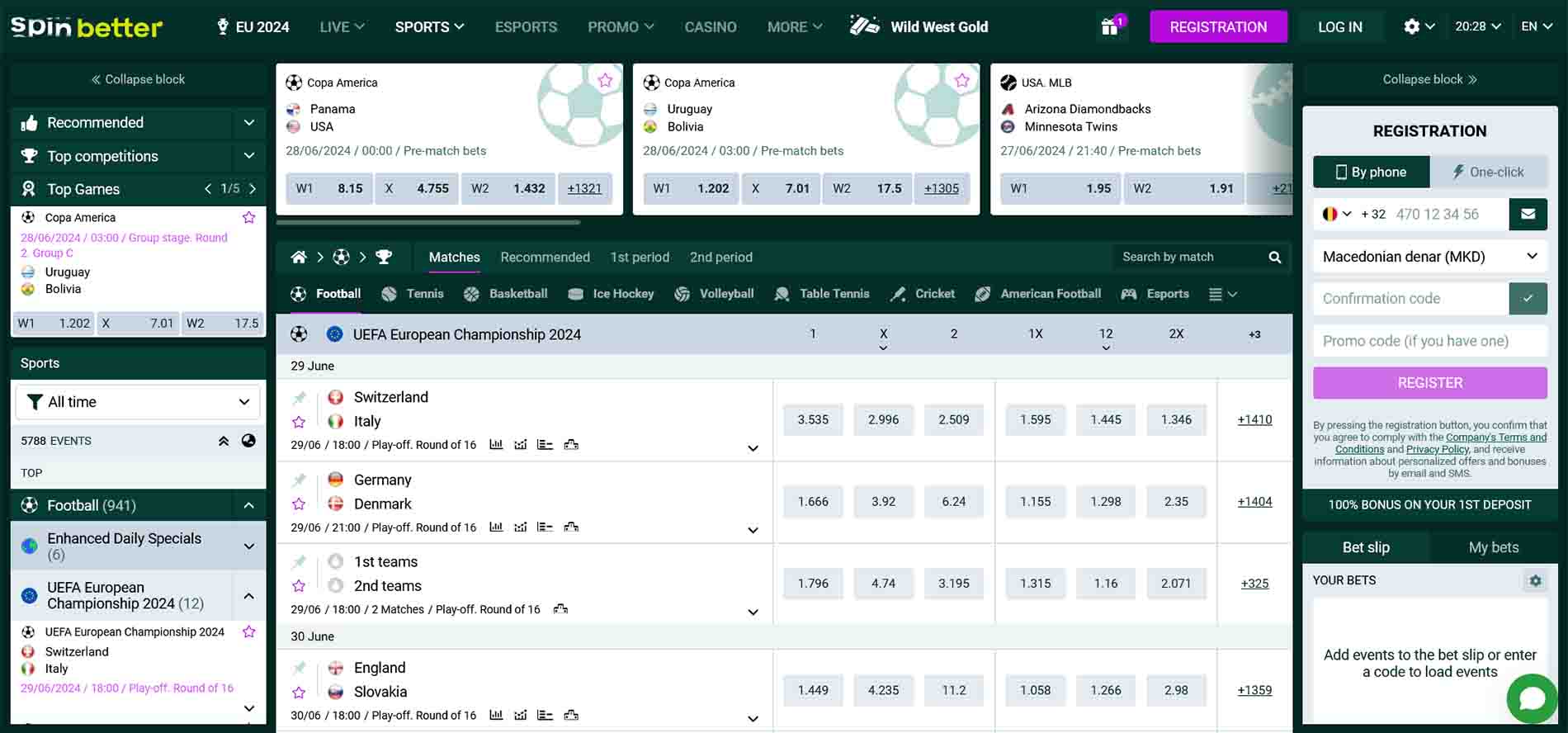Open the SPORTS menu
Viewport: 1568px width, 733px height.
tap(429, 27)
